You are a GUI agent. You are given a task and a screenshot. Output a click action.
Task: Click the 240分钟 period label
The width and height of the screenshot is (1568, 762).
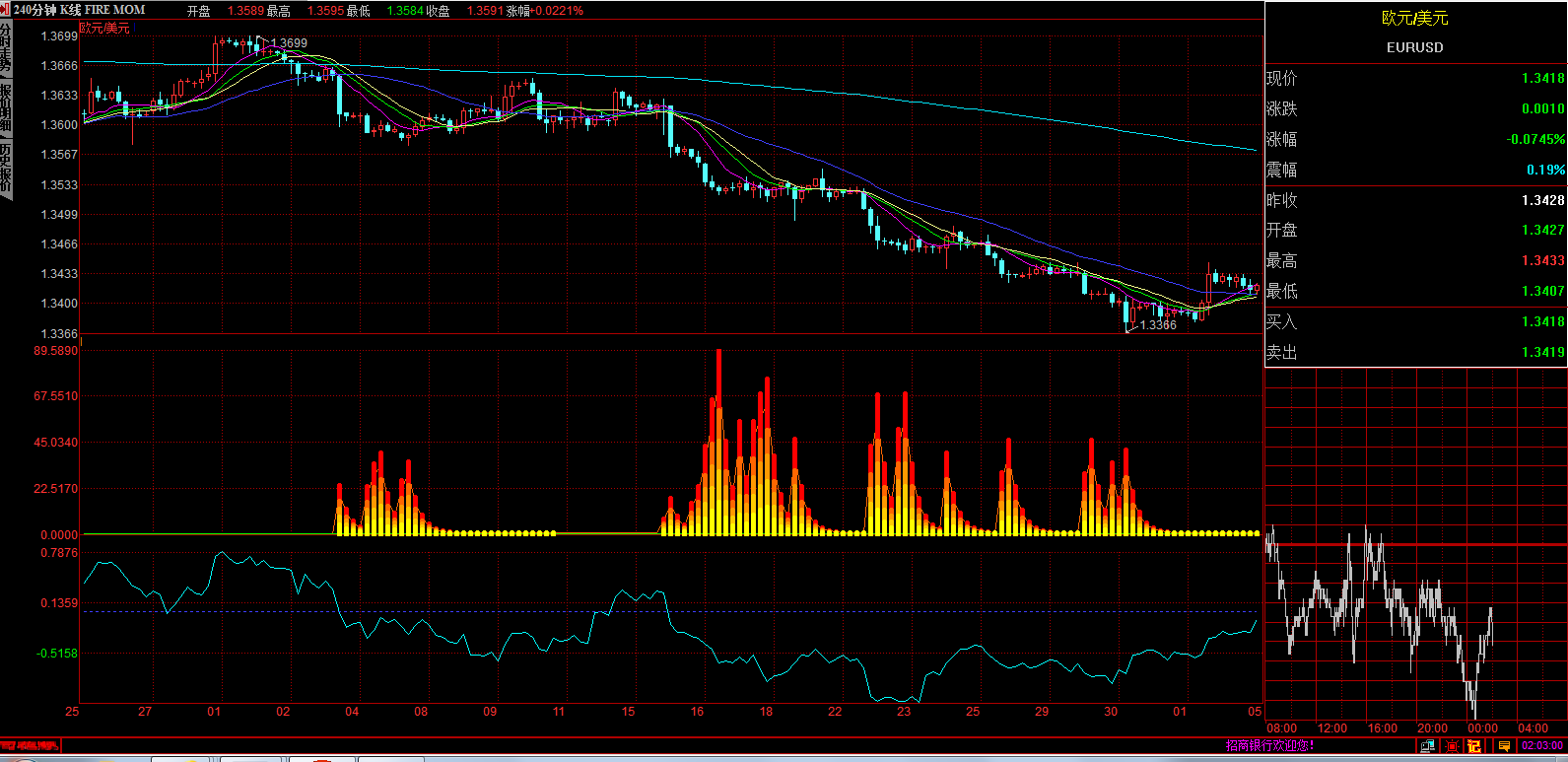click(34, 10)
